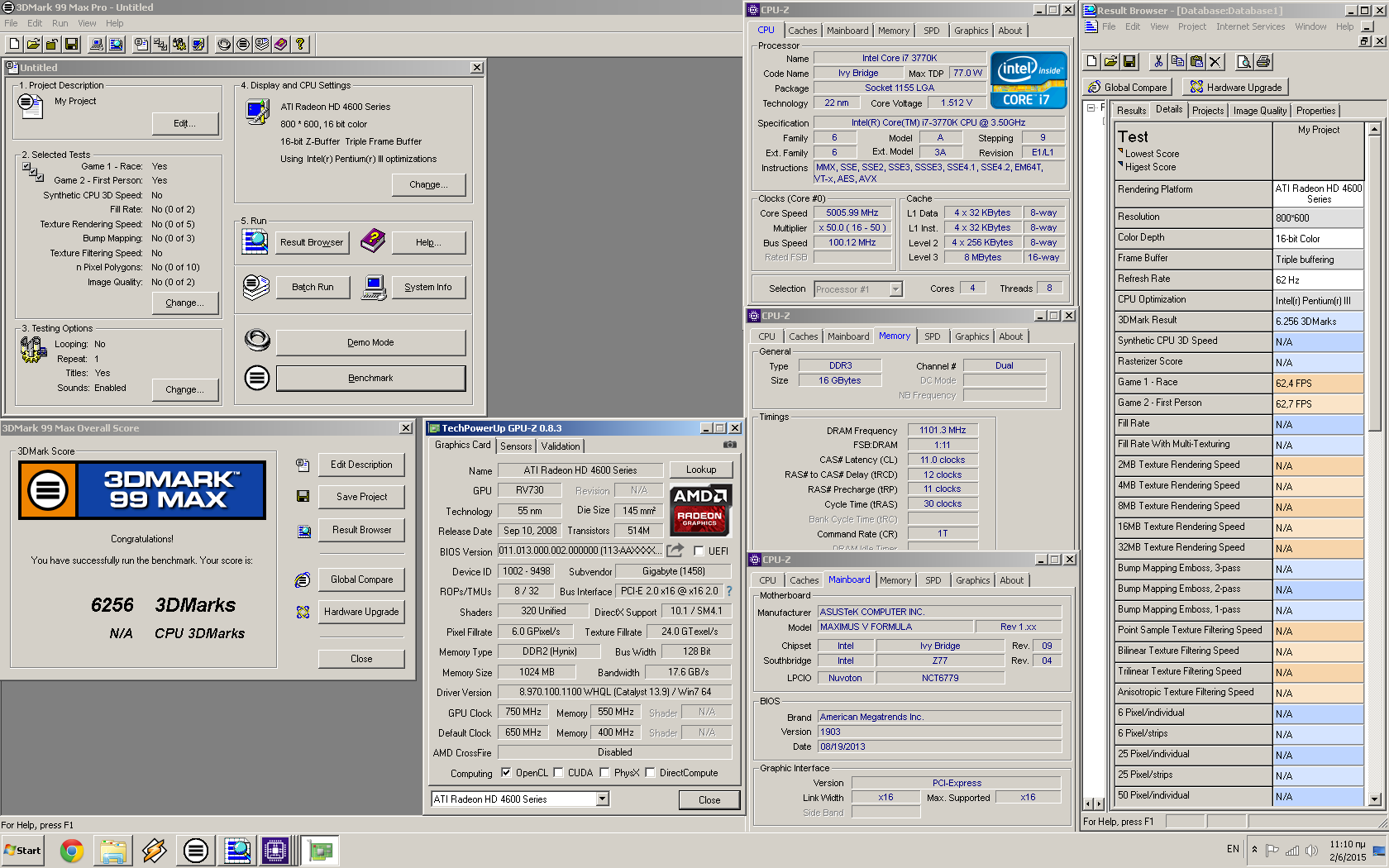Click Display Settings monitor icon in 3DMark toolbar
Screen dimensions: 1389x868
[198, 44]
